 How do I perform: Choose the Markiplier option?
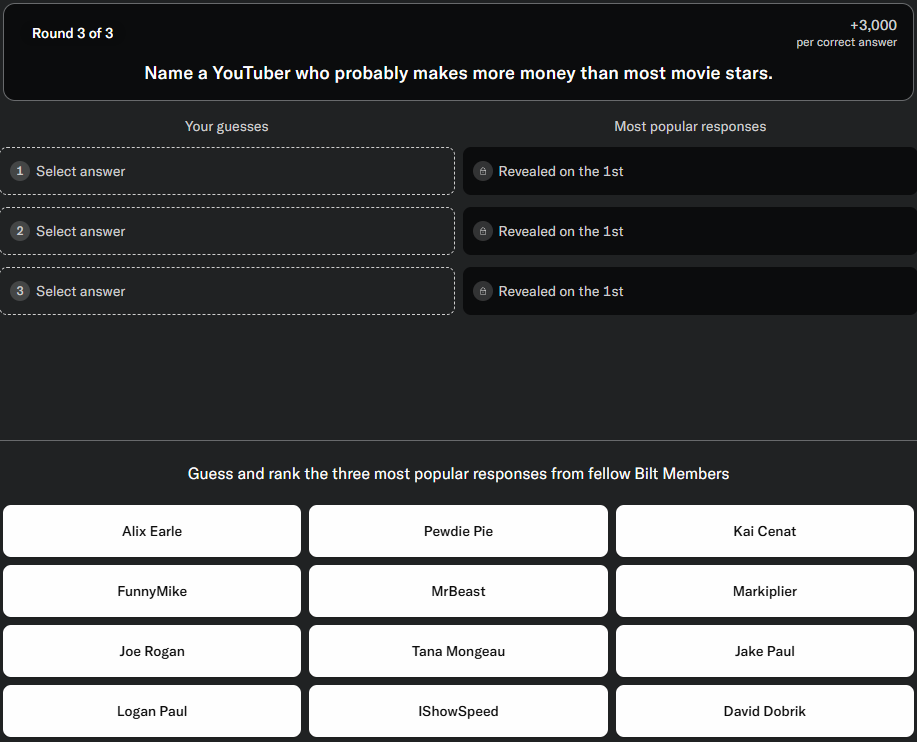point(765,591)
